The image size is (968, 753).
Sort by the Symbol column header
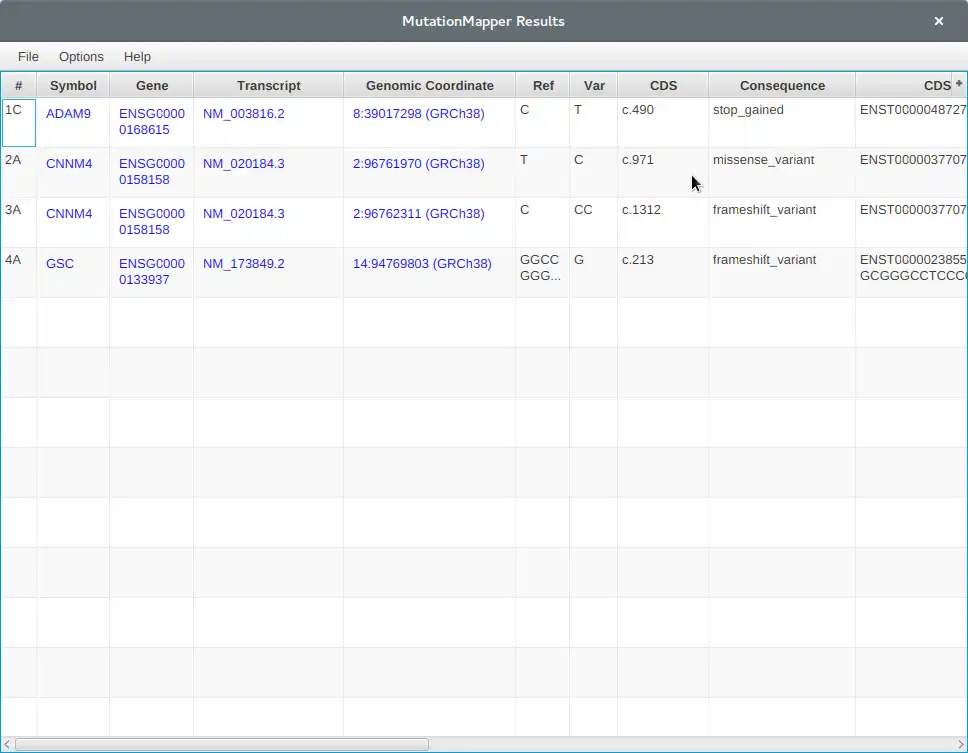73,86
